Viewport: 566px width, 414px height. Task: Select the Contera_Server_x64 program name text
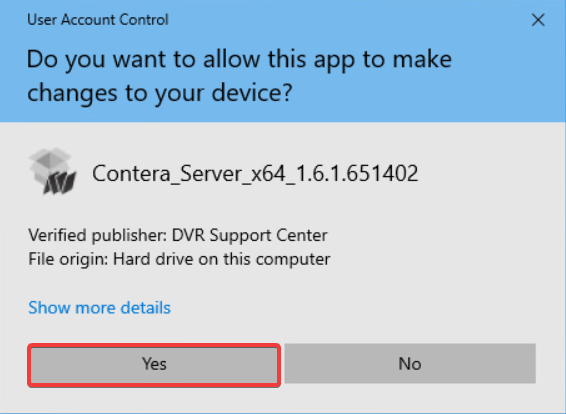[x=255, y=174]
